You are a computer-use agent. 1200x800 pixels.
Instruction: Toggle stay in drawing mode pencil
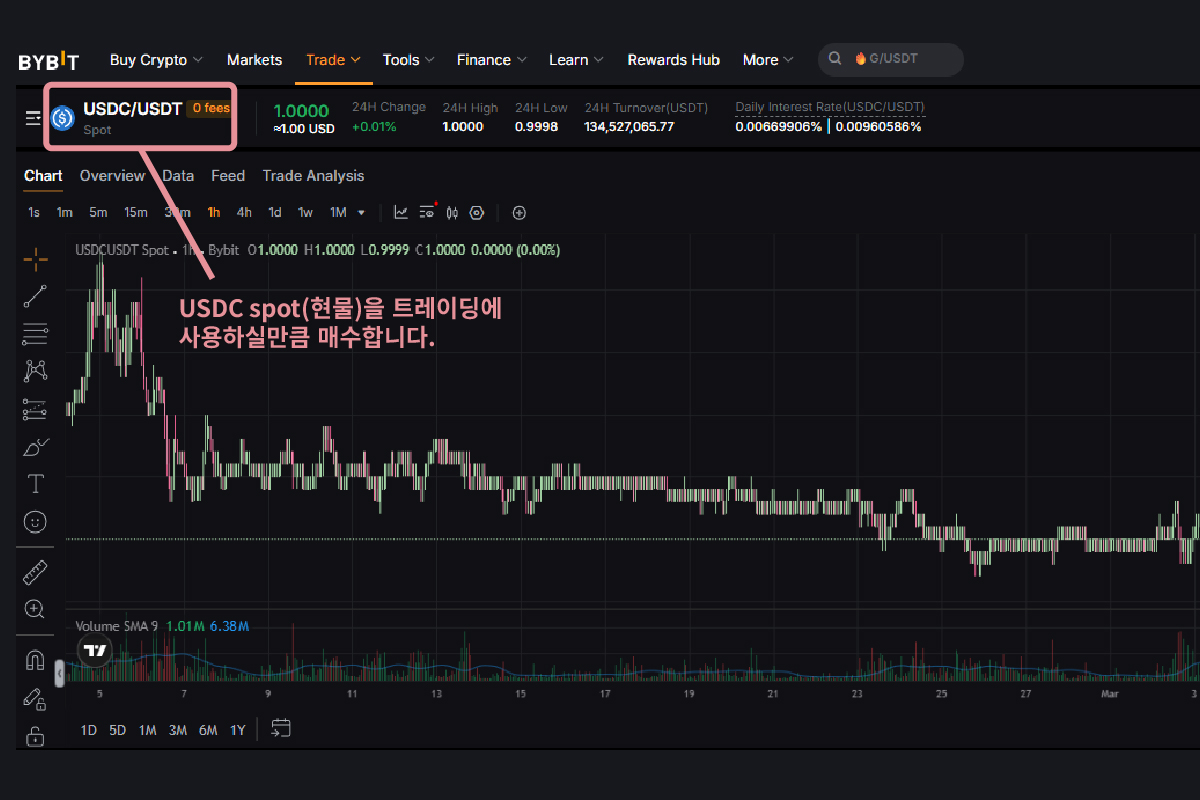pos(36,698)
